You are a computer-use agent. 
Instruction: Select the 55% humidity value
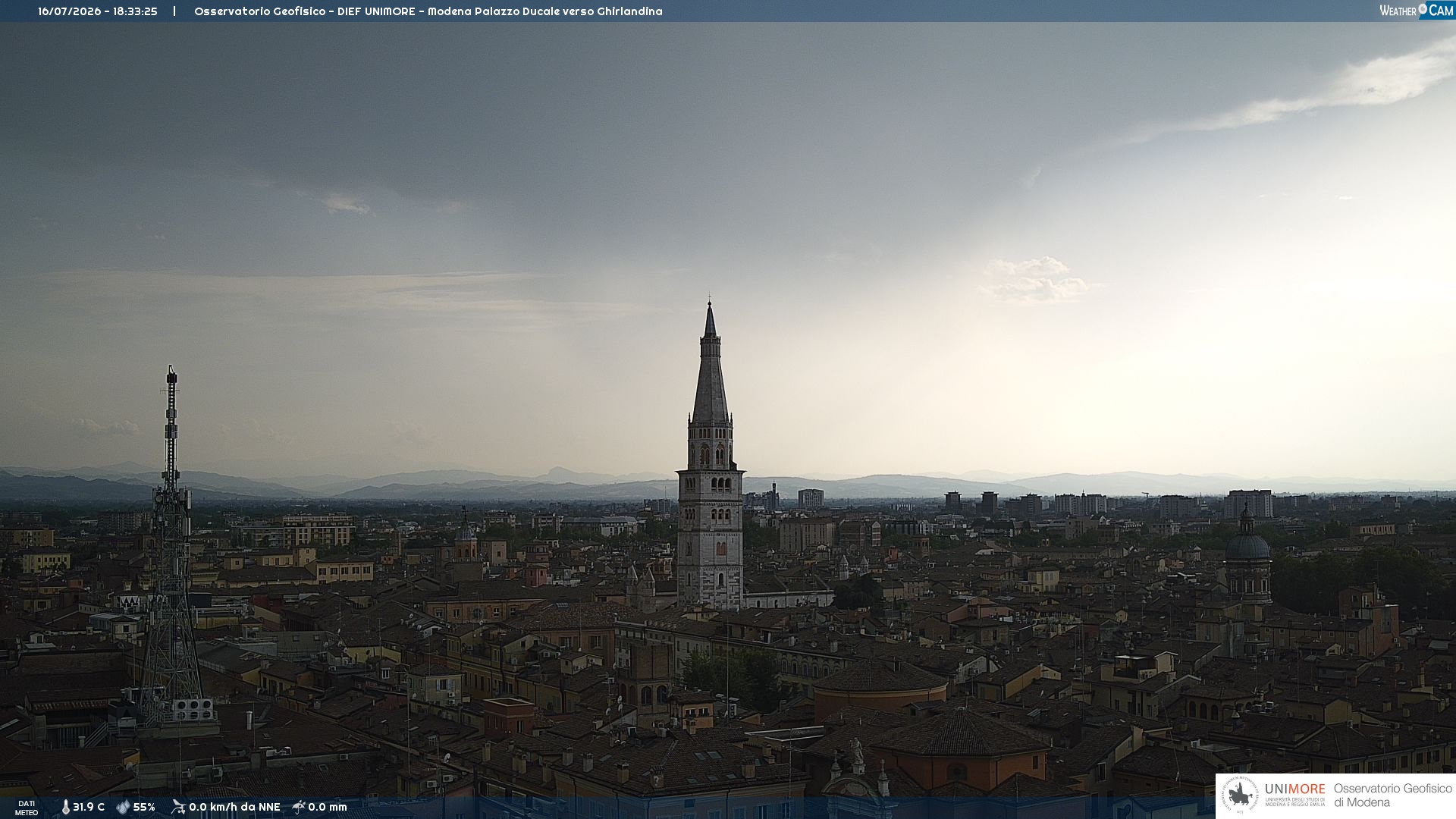[x=144, y=807]
